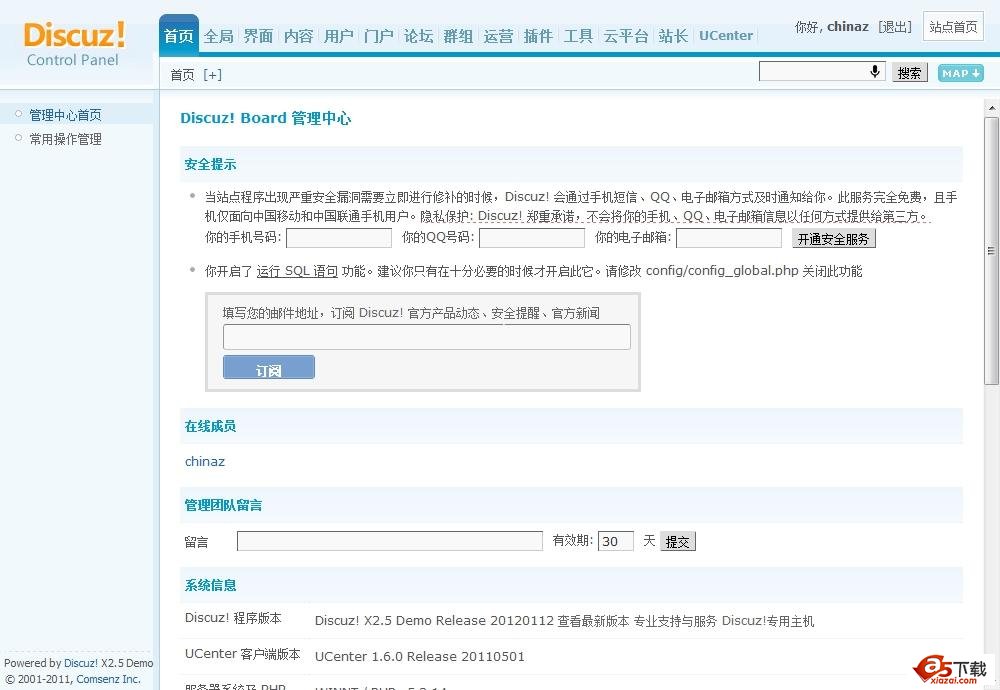Switch to the 工具 menu
Screen dimensions: 1000x690
578,36
